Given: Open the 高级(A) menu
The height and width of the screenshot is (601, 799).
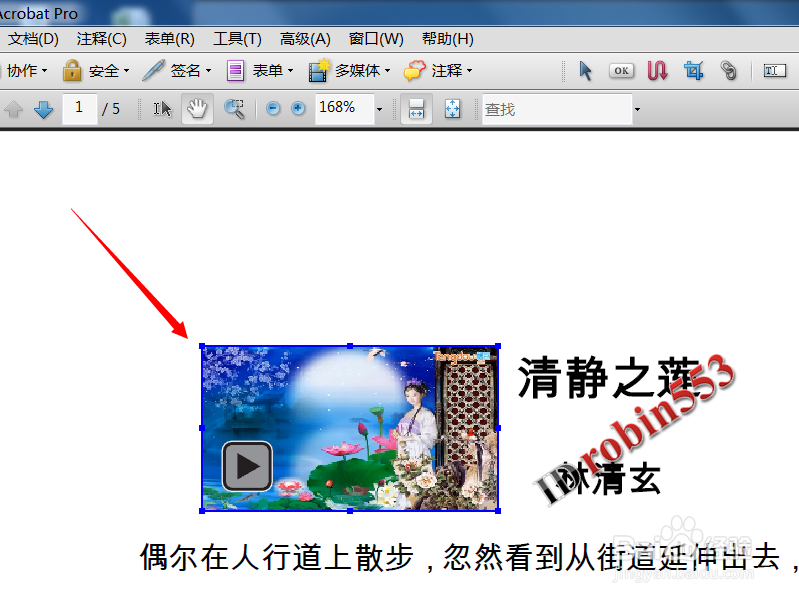Looking at the screenshot, I should [x=305, y=39].
